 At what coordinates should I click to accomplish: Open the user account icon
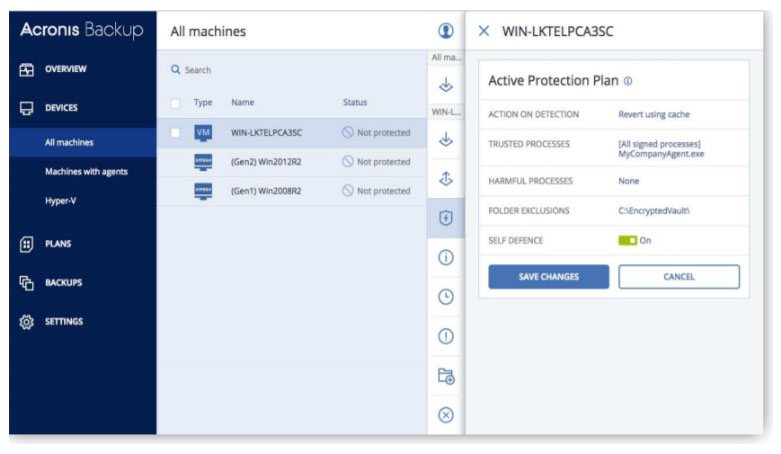pos(446,31)
